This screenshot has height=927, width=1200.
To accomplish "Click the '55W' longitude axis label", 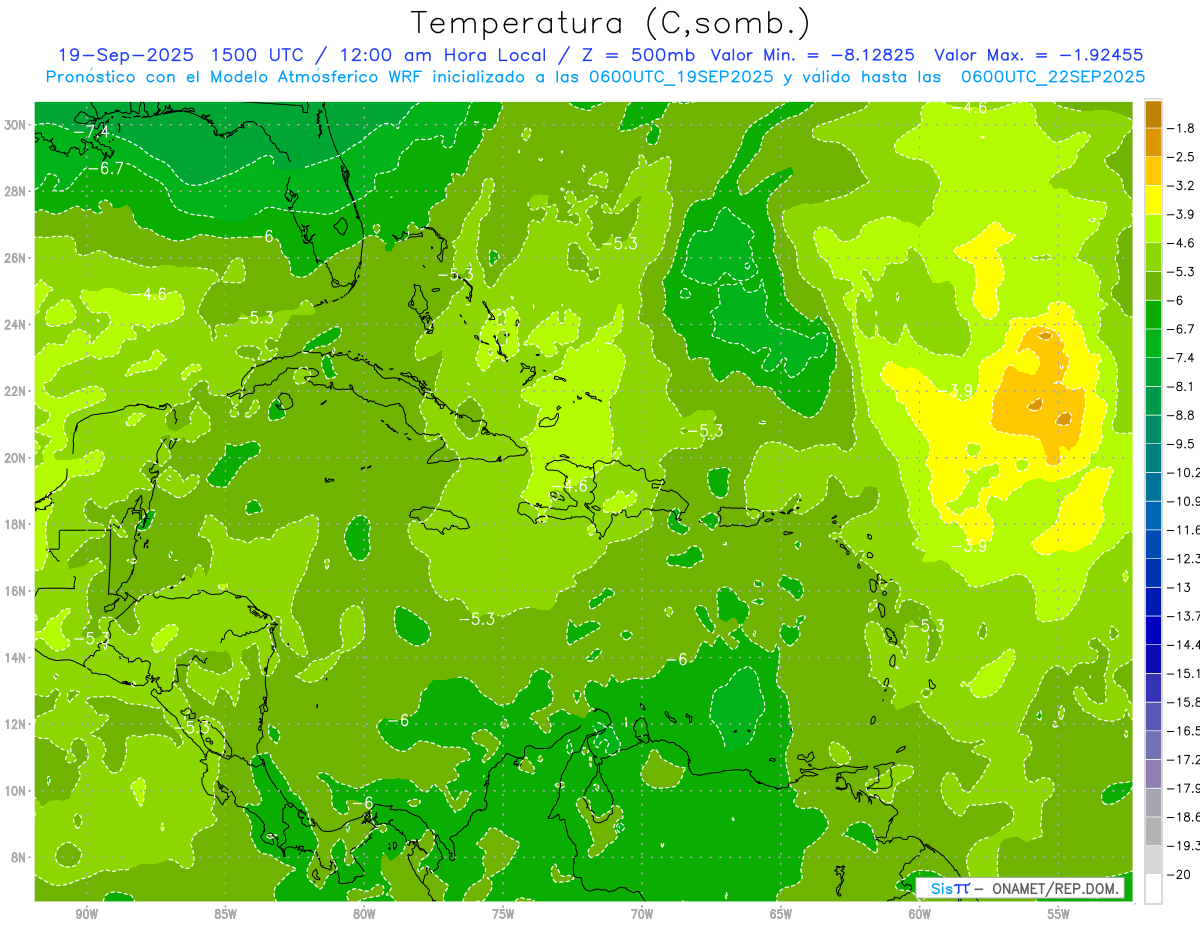I will [1059, 914].
